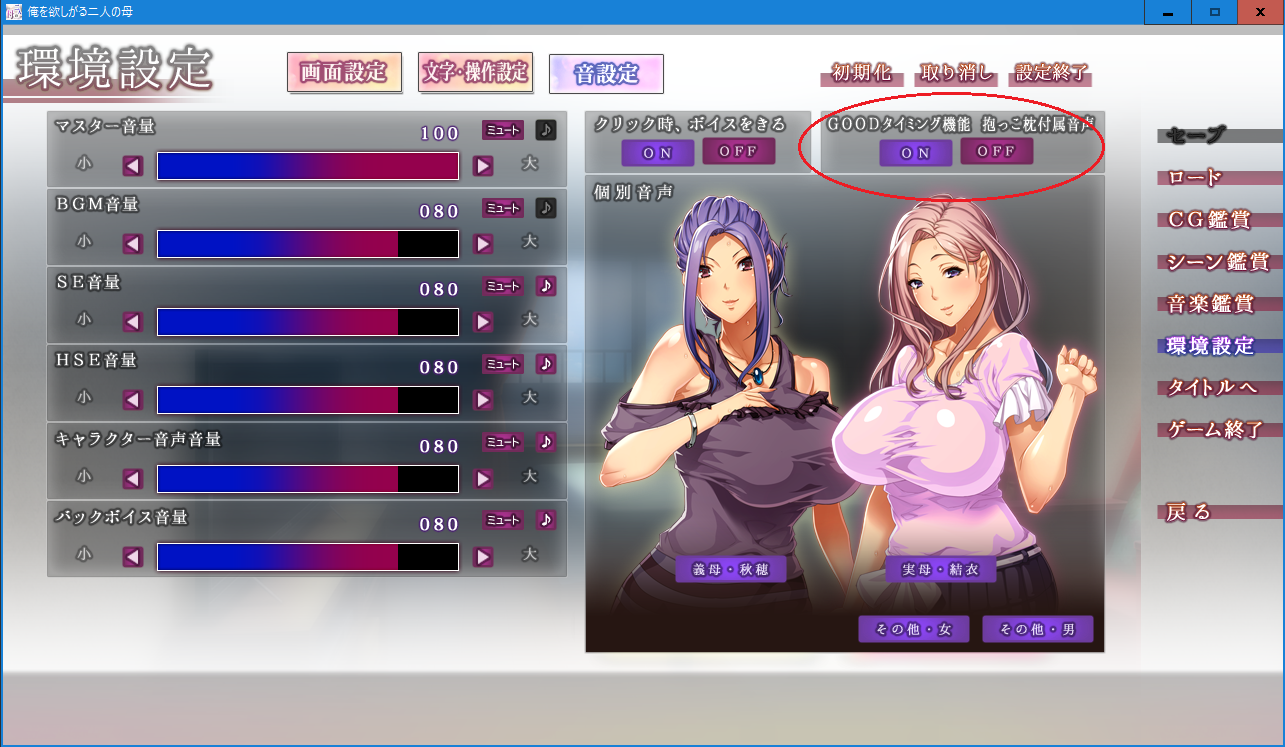Maximize the game window

(1214, 11)
